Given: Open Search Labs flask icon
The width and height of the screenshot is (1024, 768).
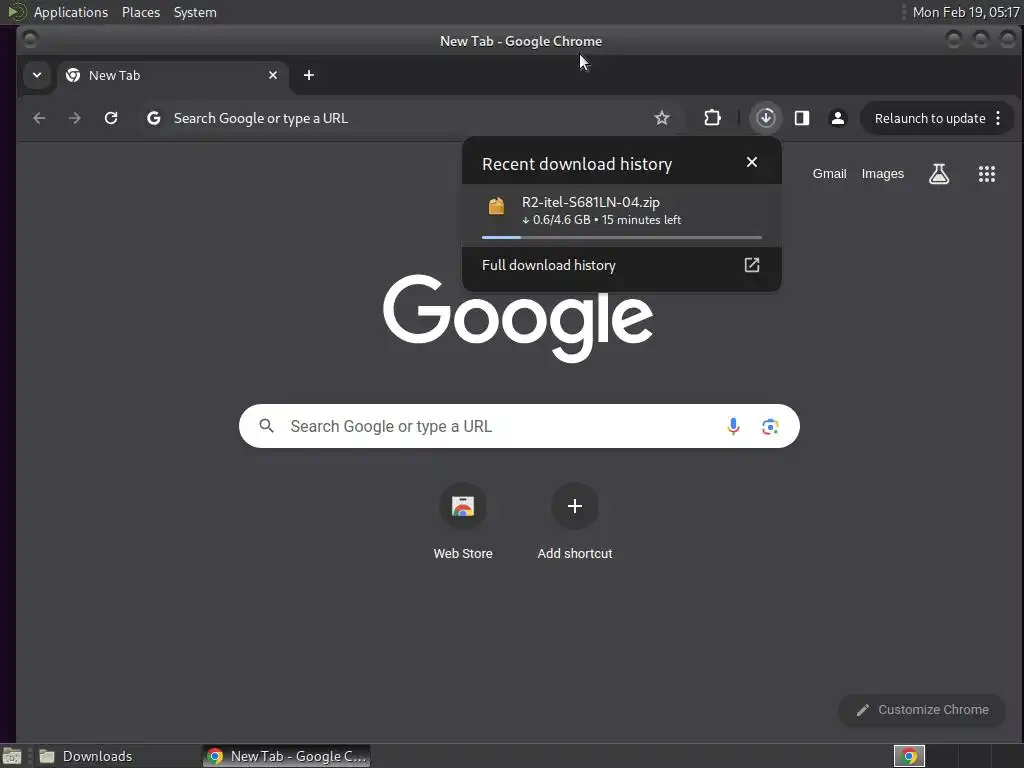Looking at the screenshot, I should coord(939,174).
